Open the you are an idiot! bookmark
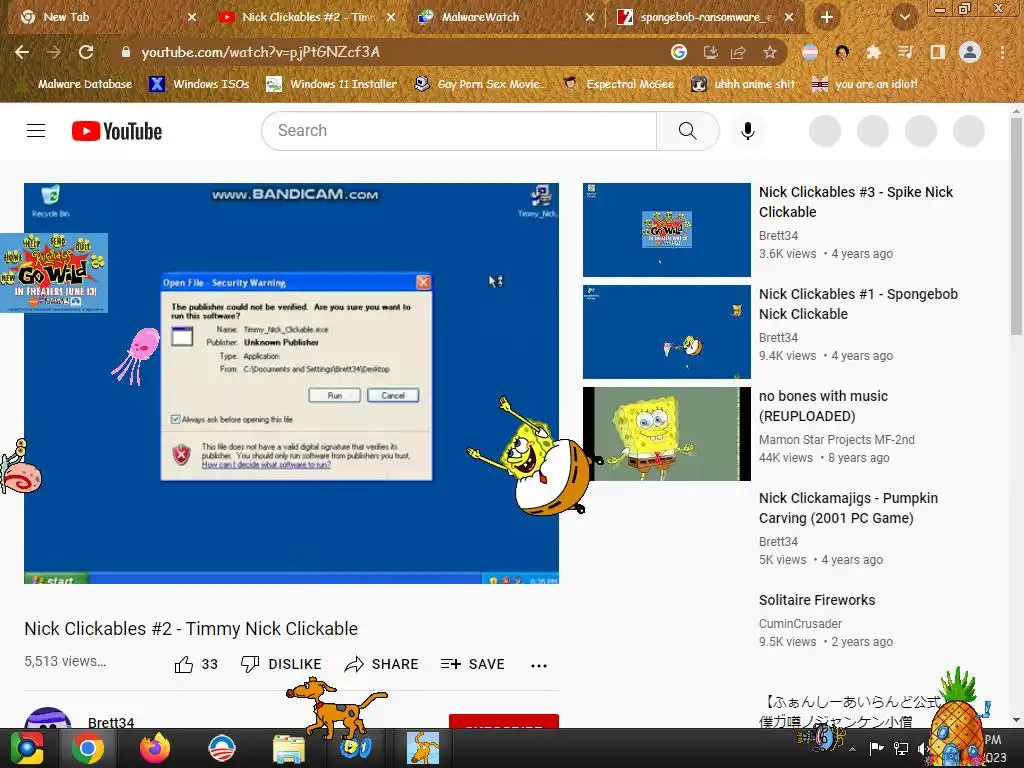This screenshot has width=1024, height=768. pyautogui.click(x=864, y=84)
